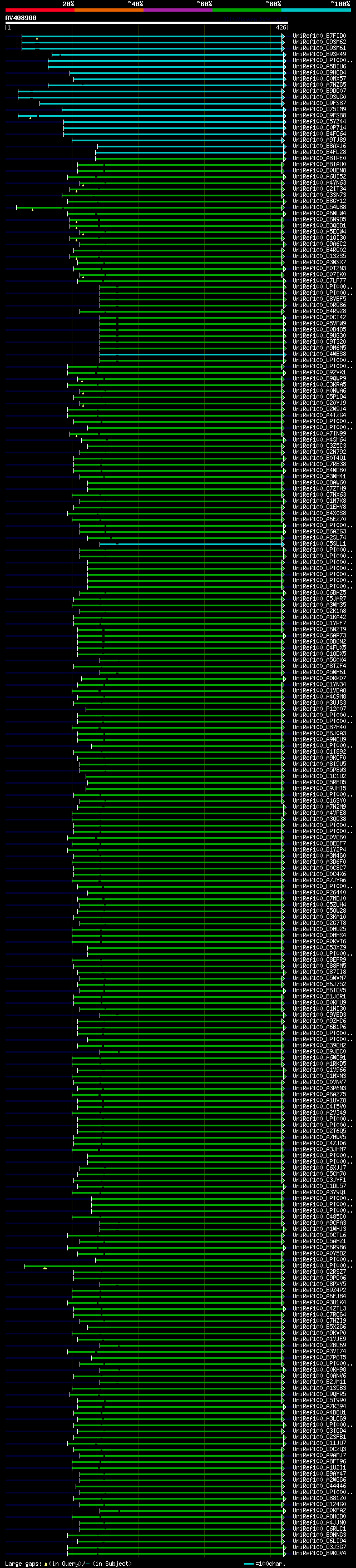
Task: Select label UniRef100_Q0MX57
Action: 319,78
